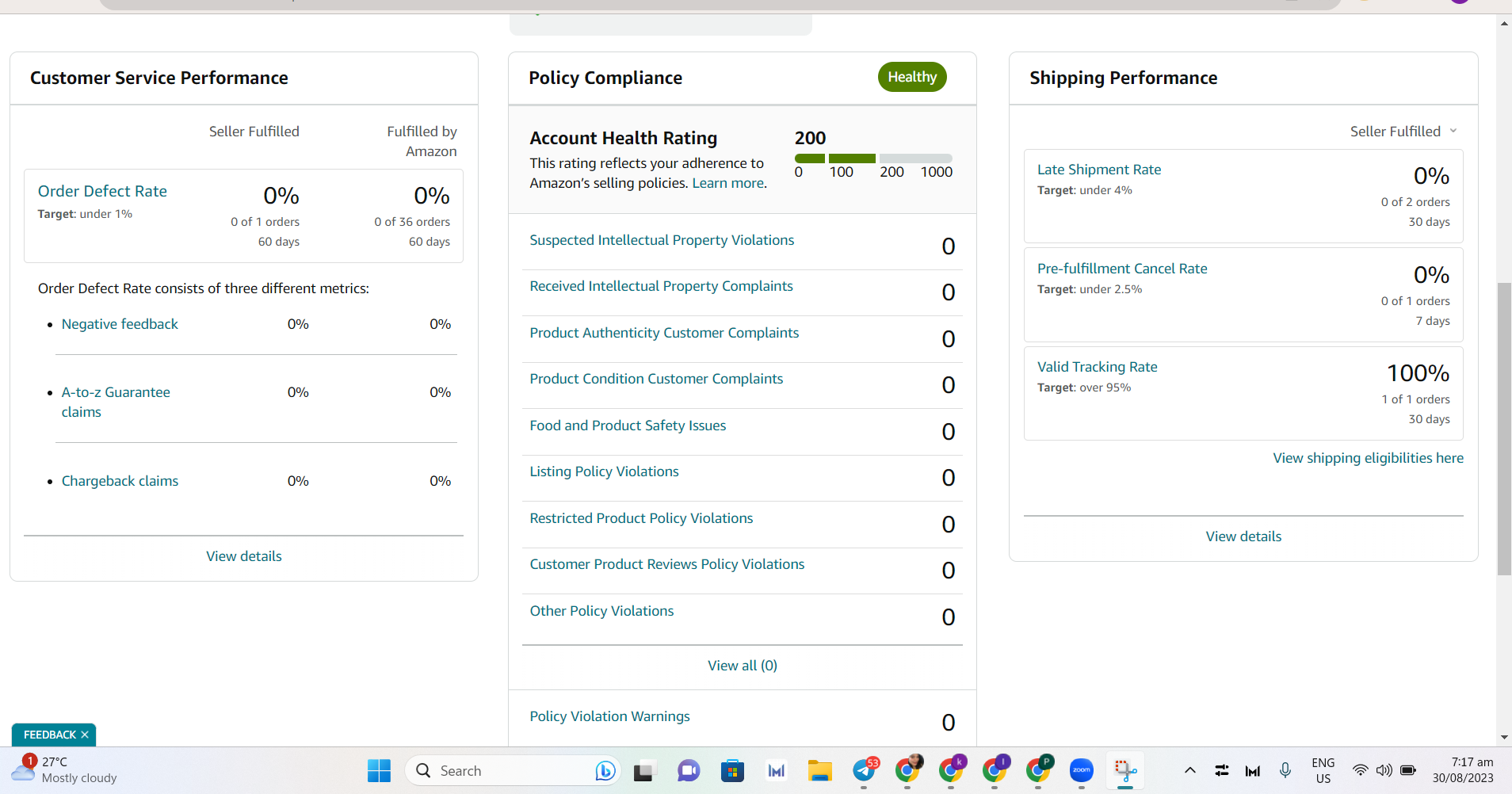The image size is (1512, 794).
Task: Open Wi-Fi network settings in tray
Action: click(1360, 770)
